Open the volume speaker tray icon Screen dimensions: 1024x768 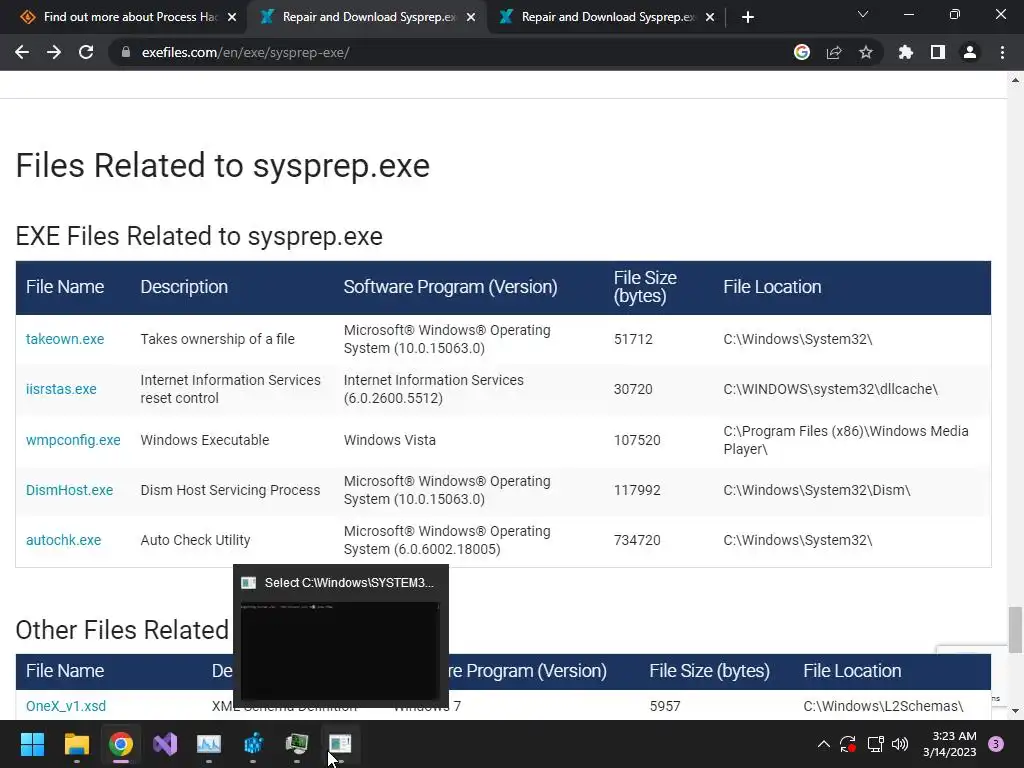tap(900, 744)
